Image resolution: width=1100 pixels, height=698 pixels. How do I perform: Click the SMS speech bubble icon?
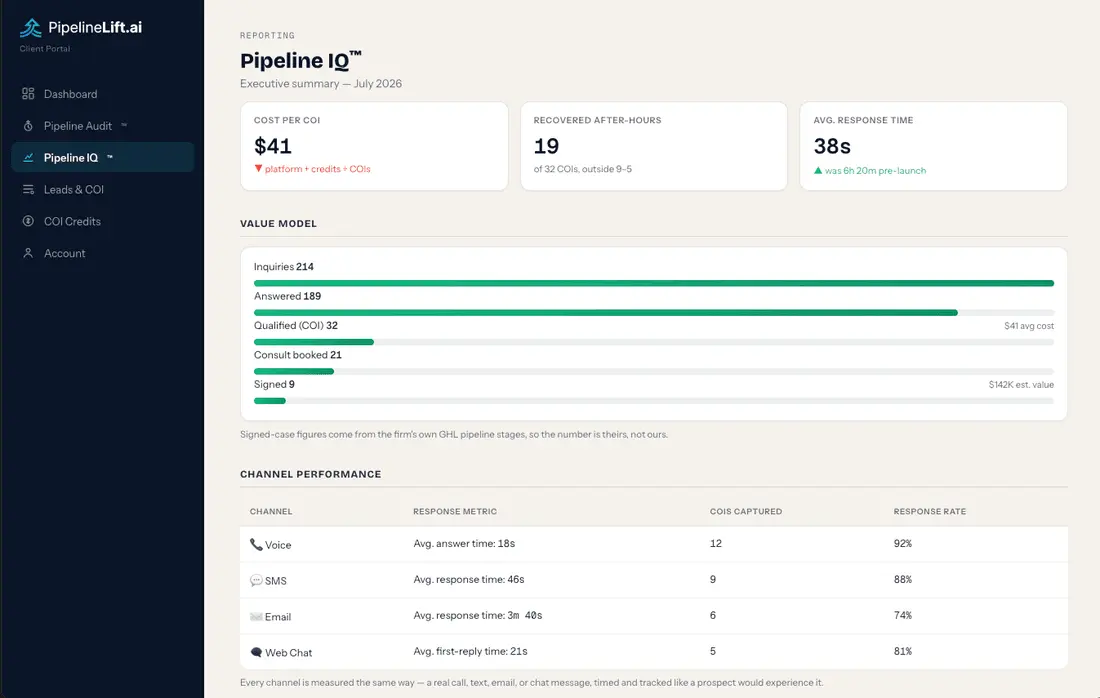pyautogui.click(x=256, y=580)
